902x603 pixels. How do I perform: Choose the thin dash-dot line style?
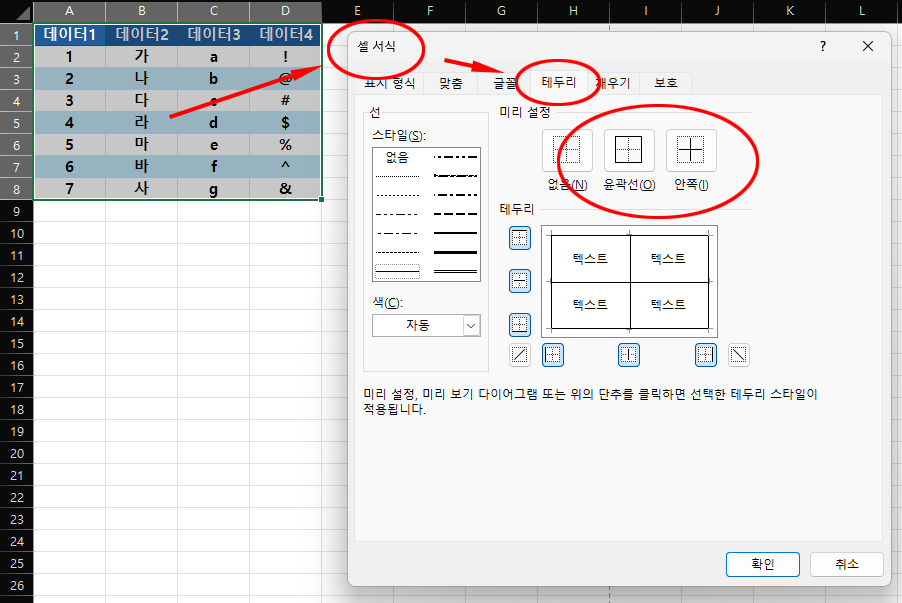(397, 233)
